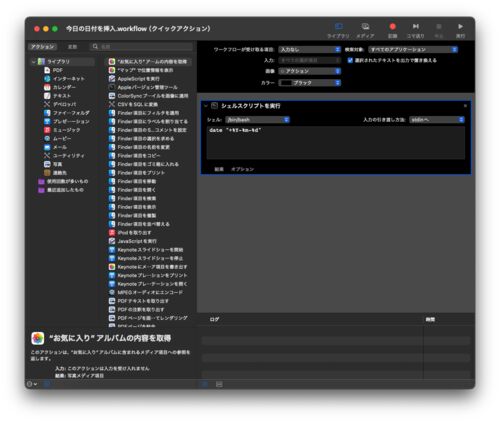Focus the action search field

142,46
